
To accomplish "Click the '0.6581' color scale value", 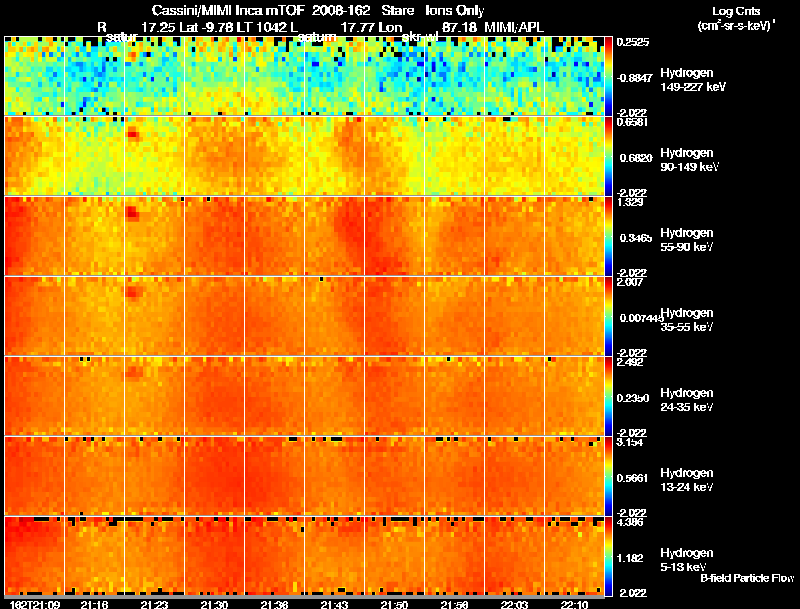I will point(633,122).
